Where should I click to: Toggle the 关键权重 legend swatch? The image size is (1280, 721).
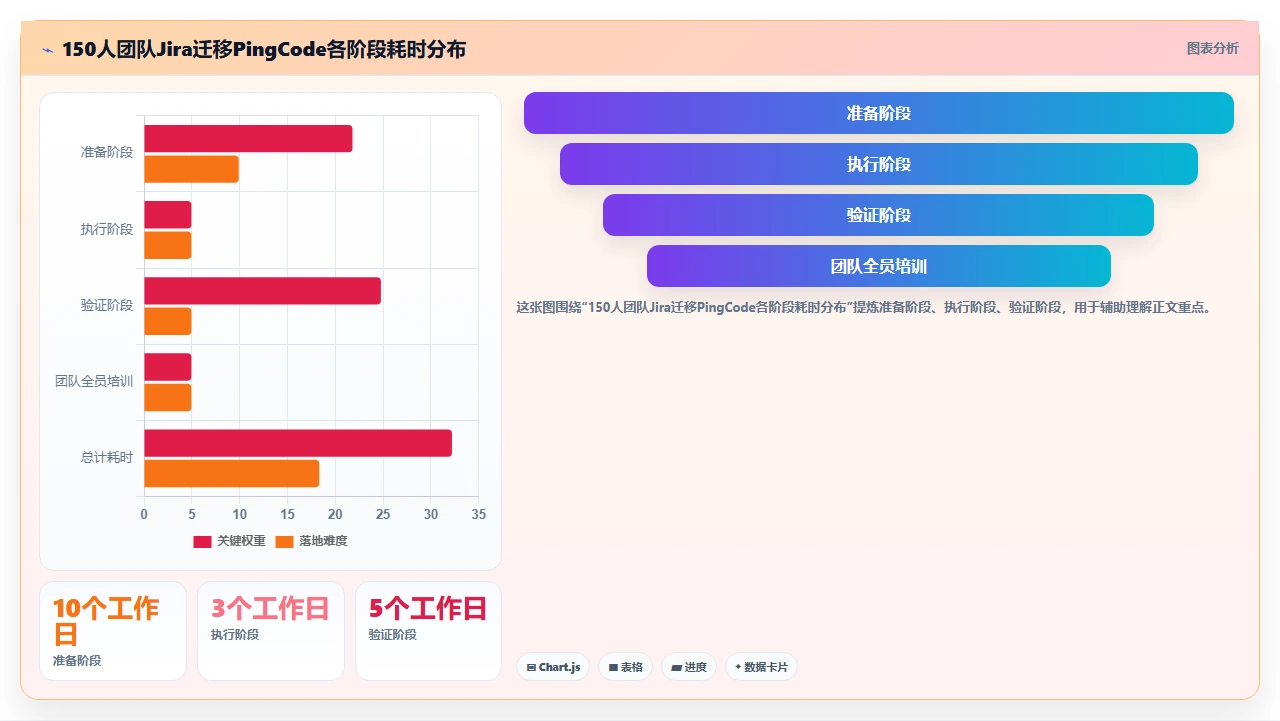click(x=202, y=541)
